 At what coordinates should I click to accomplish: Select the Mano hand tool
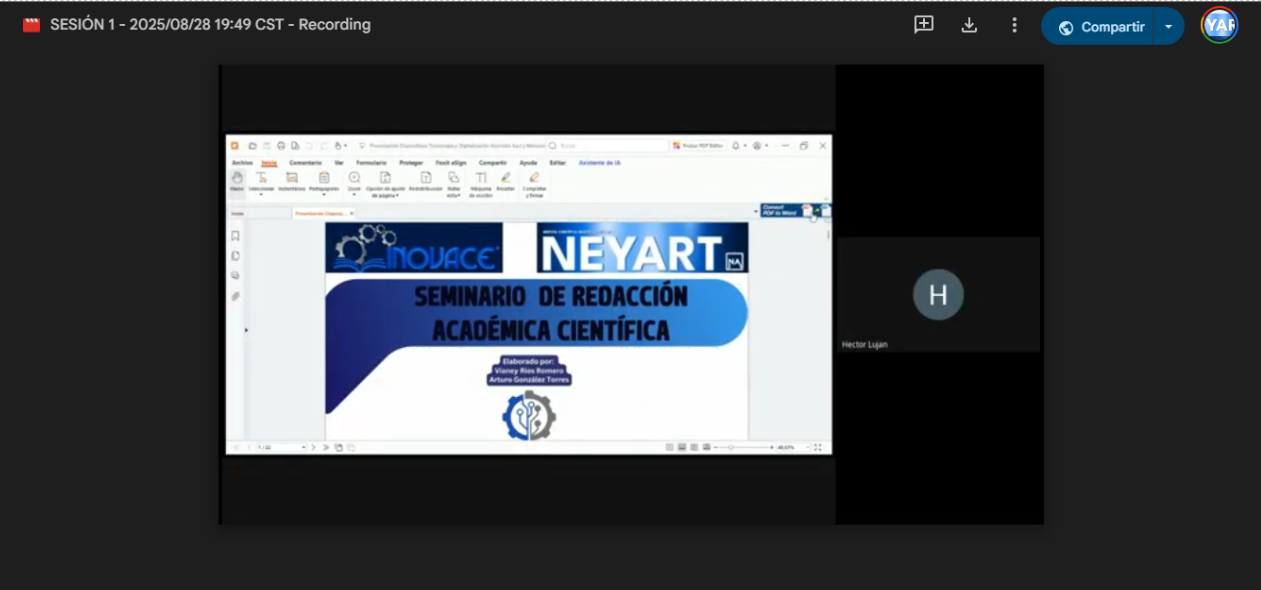tap(237, 181)
